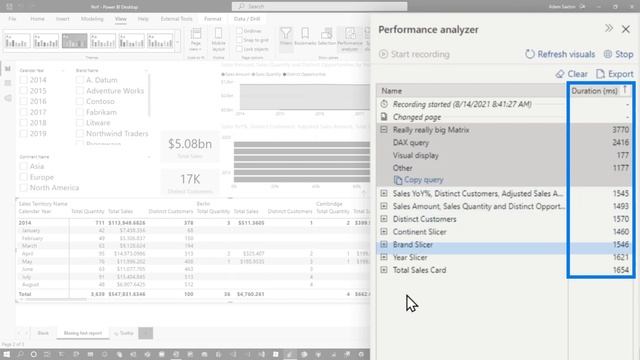Open the Model view in the left sidebar
The height and width of the screenshot is (360, 640).
coord(8,98)
